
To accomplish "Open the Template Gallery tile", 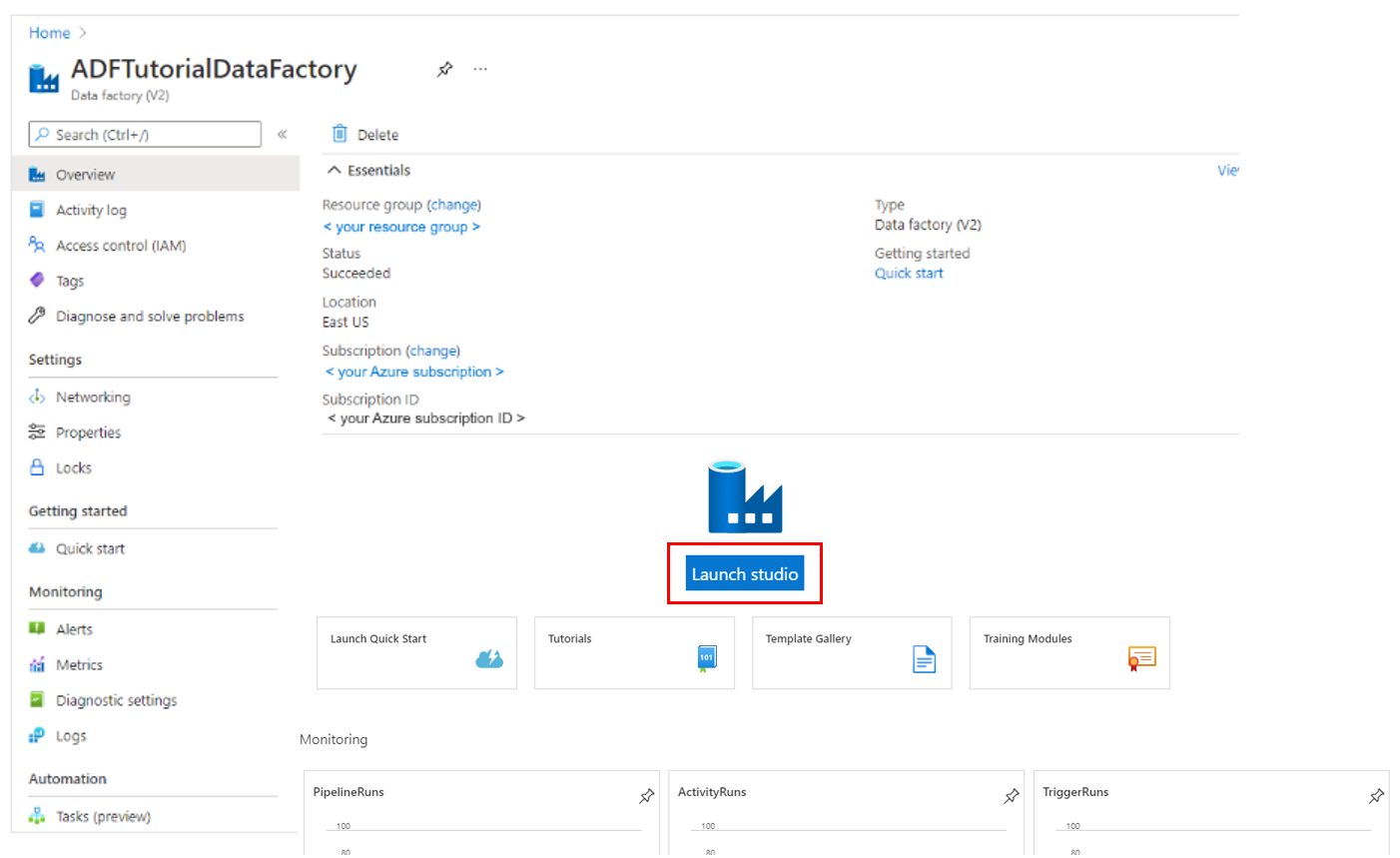I will [x=852, y=653].
